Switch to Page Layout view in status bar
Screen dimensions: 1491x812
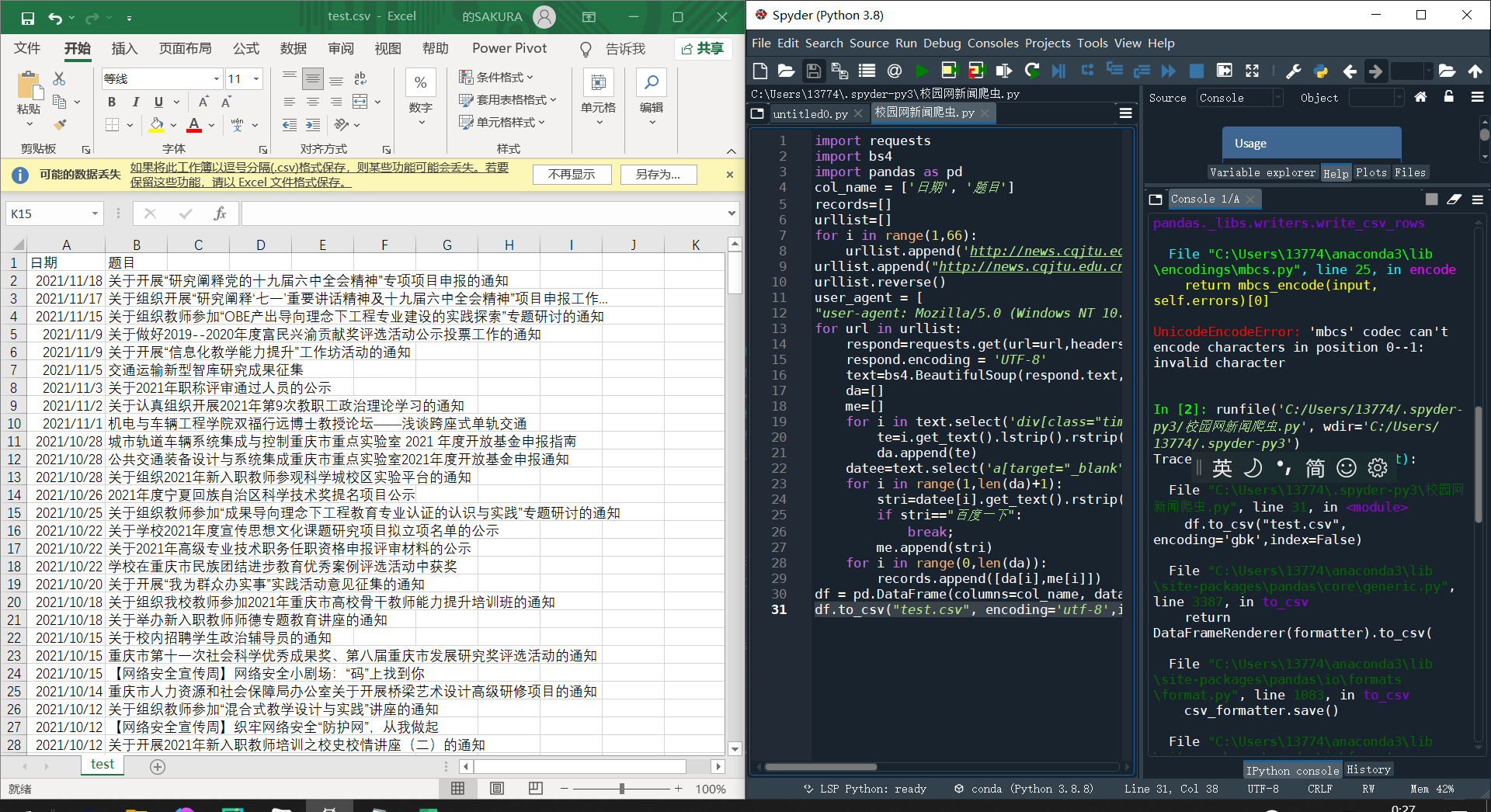[497, 789]
